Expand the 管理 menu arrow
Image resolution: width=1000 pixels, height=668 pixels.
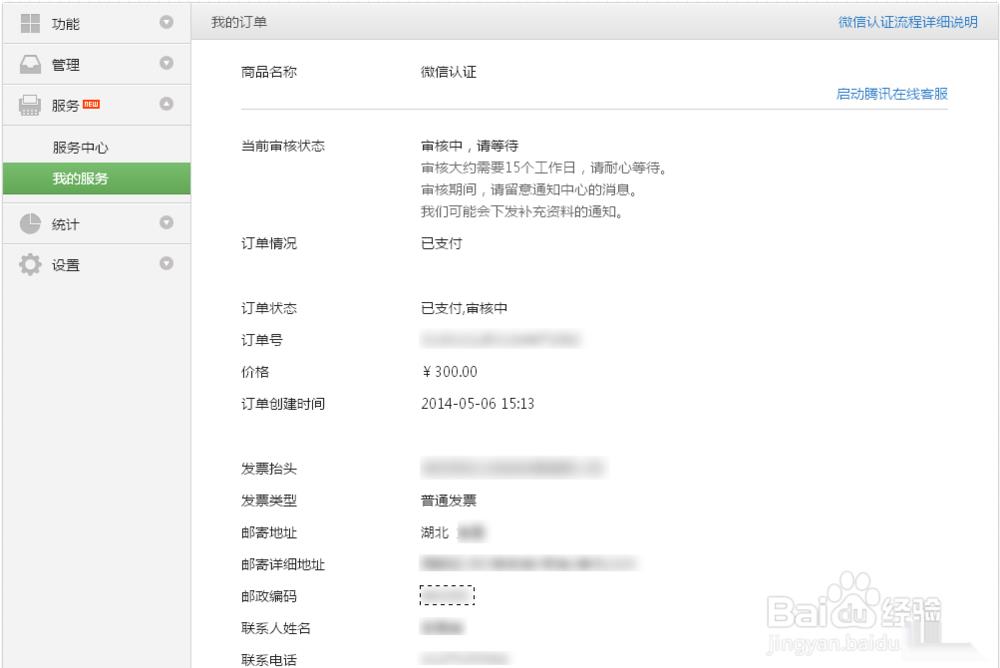(x=166, y=63)
